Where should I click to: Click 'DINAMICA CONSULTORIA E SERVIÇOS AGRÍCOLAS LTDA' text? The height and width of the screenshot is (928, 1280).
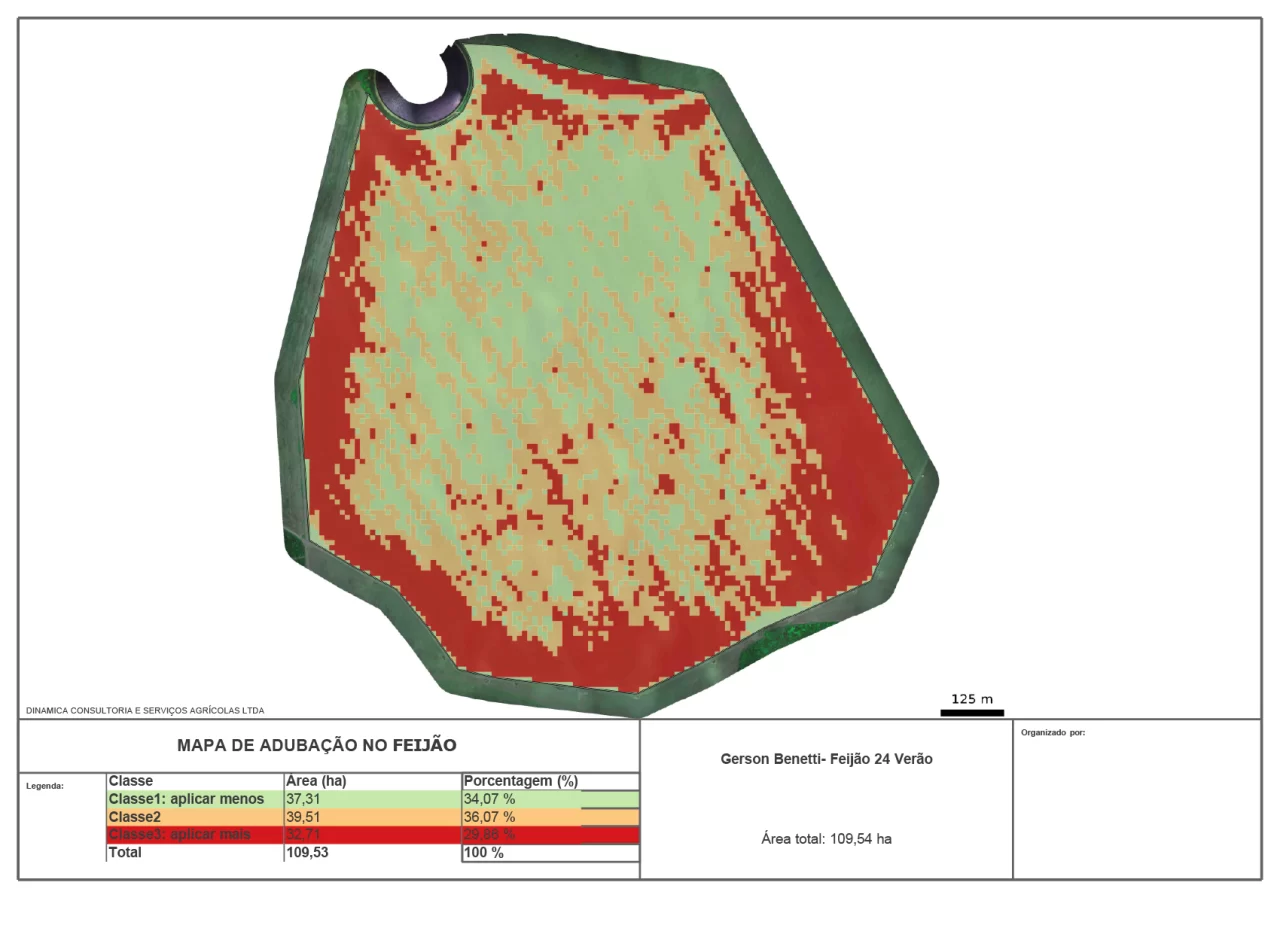pos(145,711)
